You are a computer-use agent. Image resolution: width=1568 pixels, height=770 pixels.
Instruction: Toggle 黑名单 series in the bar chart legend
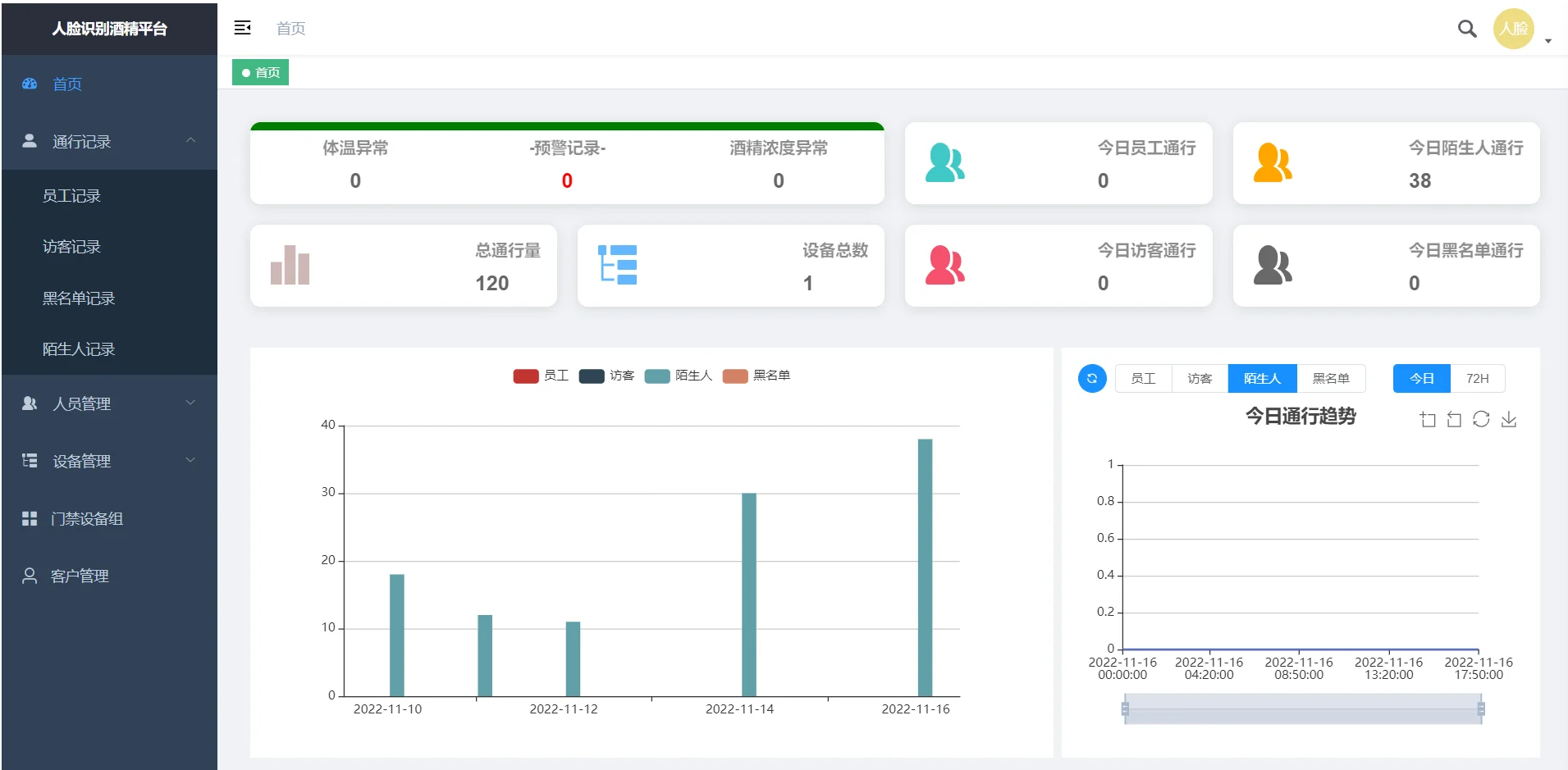756,376
